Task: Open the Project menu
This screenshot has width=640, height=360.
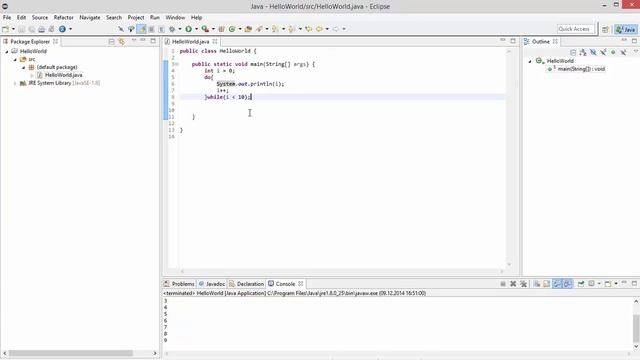Action: [x=136, y=18]
